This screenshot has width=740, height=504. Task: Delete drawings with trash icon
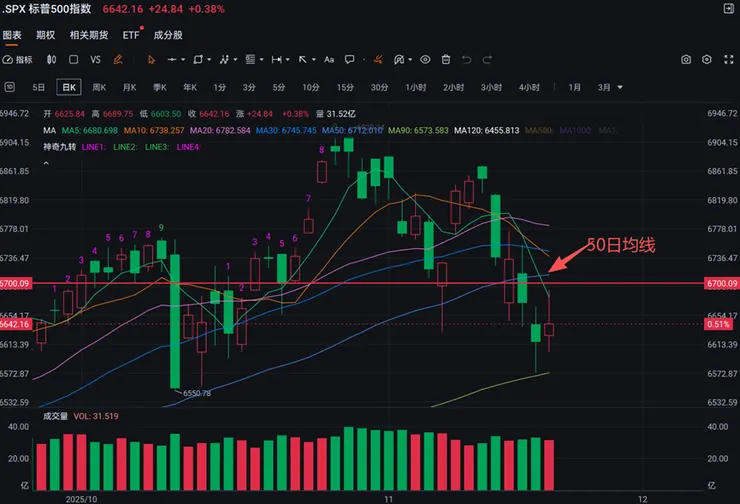tap(446, 59)
